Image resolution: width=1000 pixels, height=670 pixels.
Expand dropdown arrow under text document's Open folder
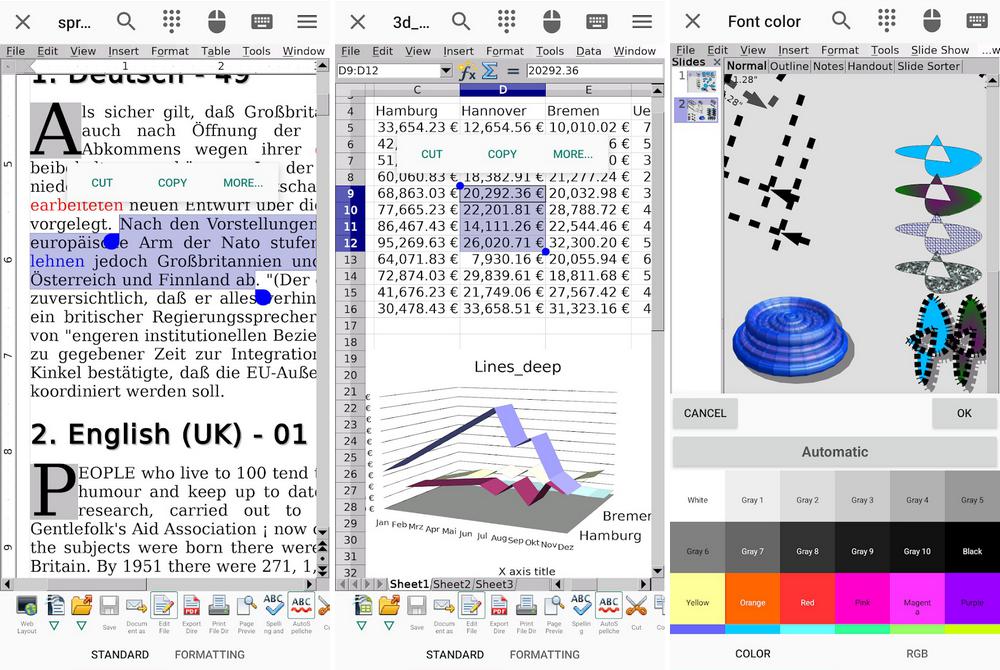pyautogui.click(x=82, y=626)
